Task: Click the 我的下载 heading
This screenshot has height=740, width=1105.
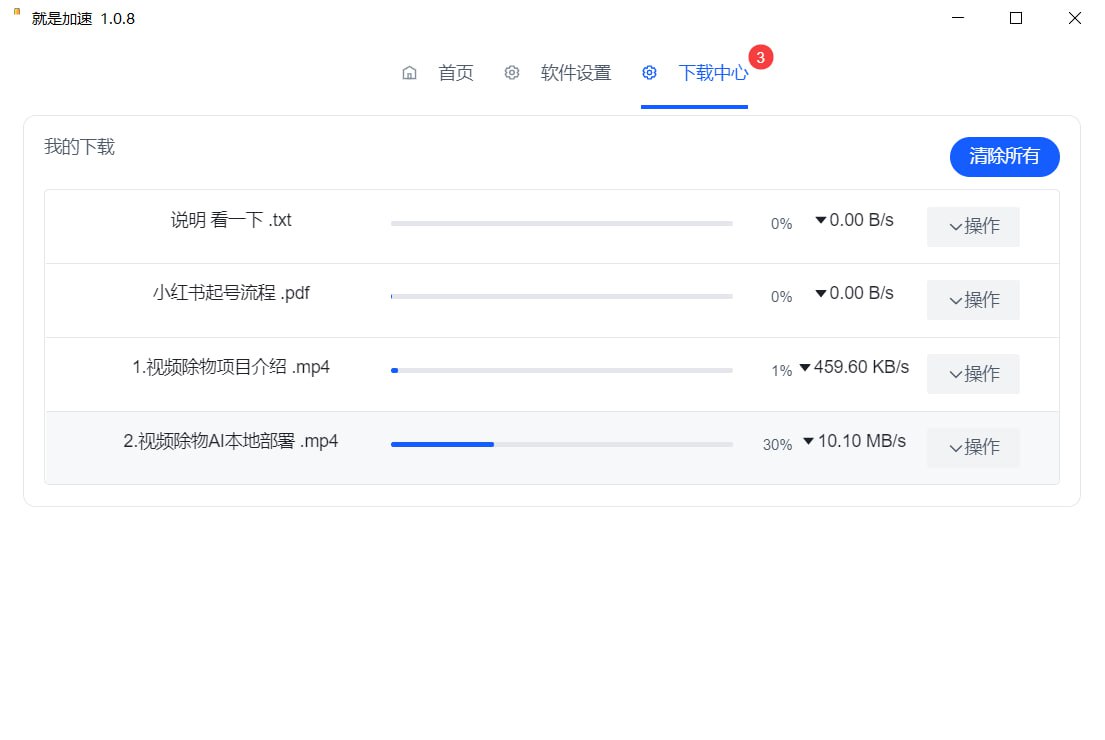Action: point(79,147)
